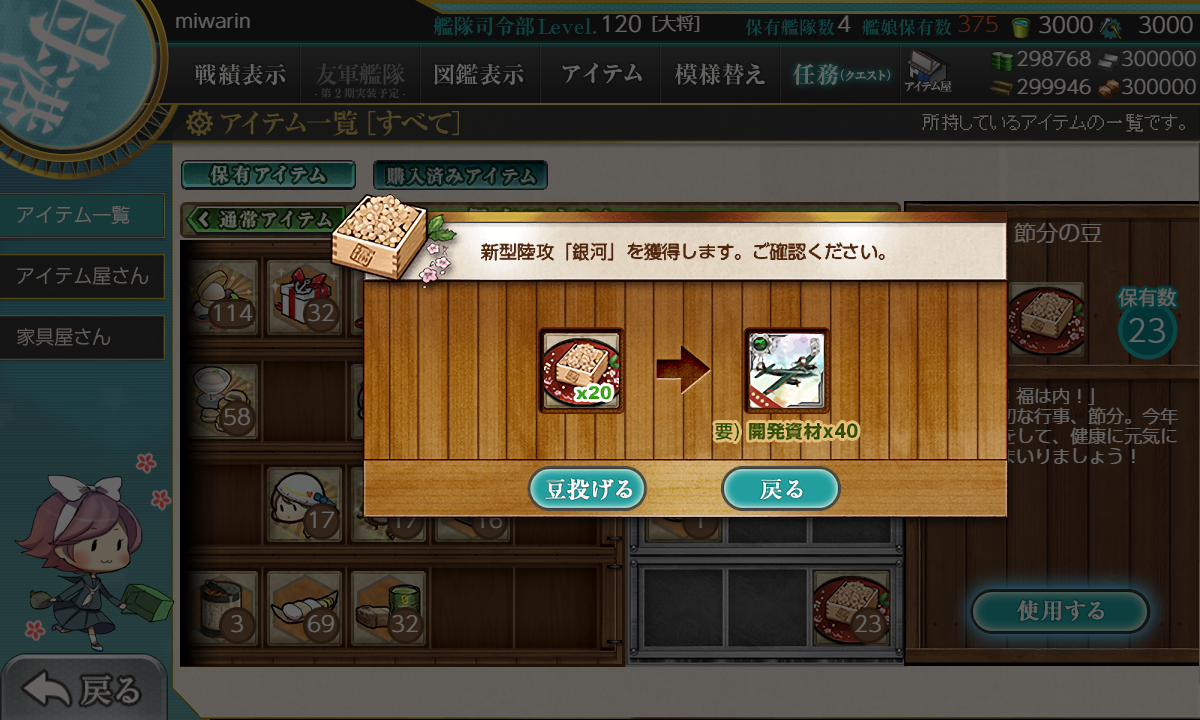The height and width of the screenshot is (720, 1200).
Task: Switch to the 保有アイテム tab
Action: tap(268, 175)
